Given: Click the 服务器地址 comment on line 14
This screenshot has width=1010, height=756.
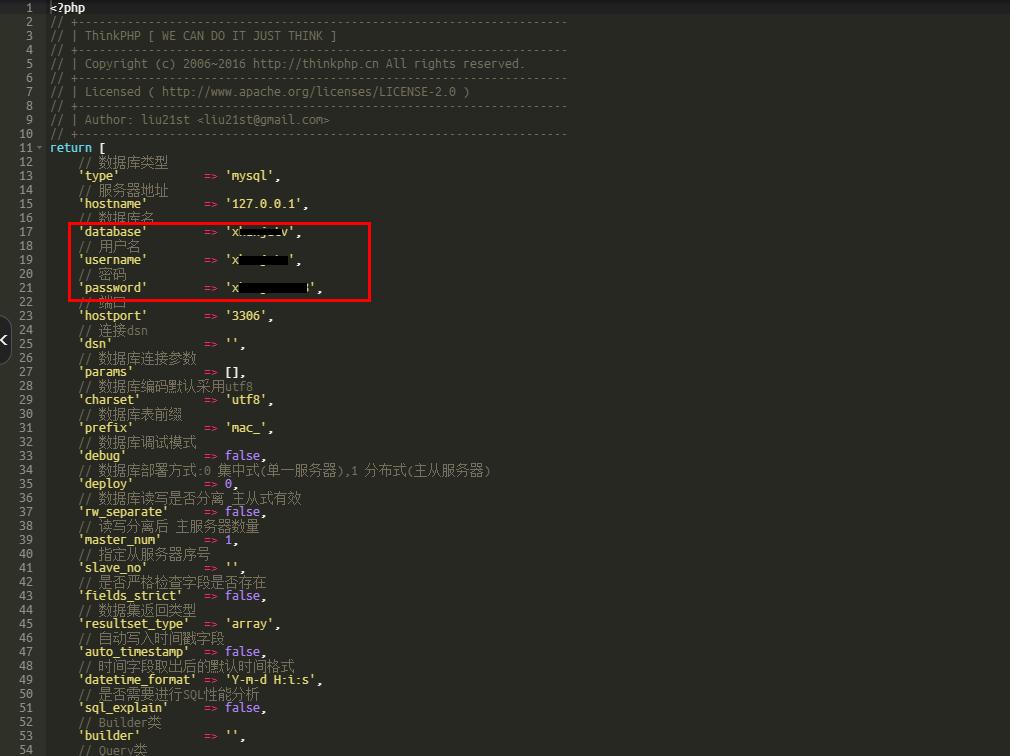Looking at the screenshot, I should (x=124, y=190).
